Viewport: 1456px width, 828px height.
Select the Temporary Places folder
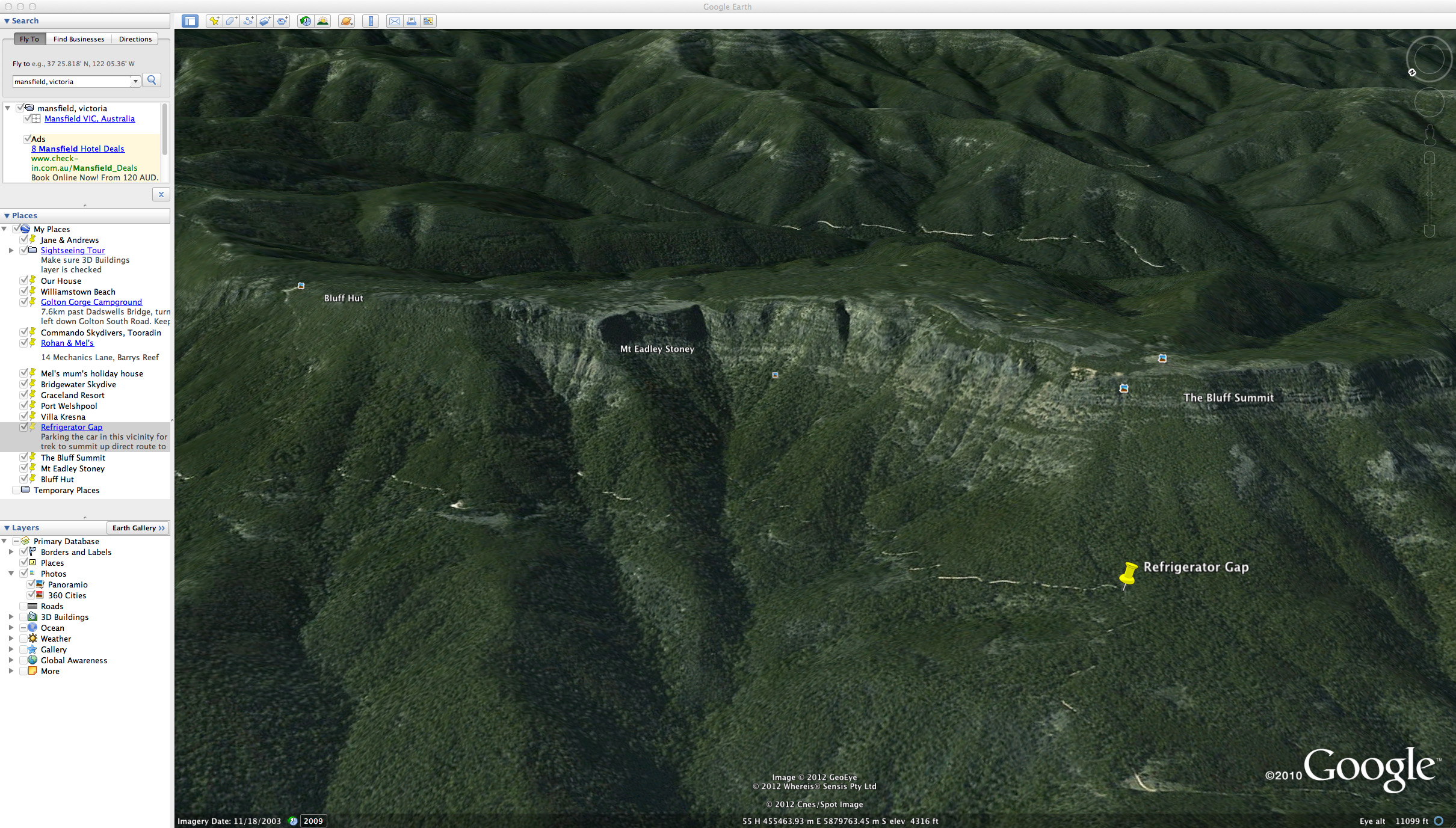coord(66,490)
